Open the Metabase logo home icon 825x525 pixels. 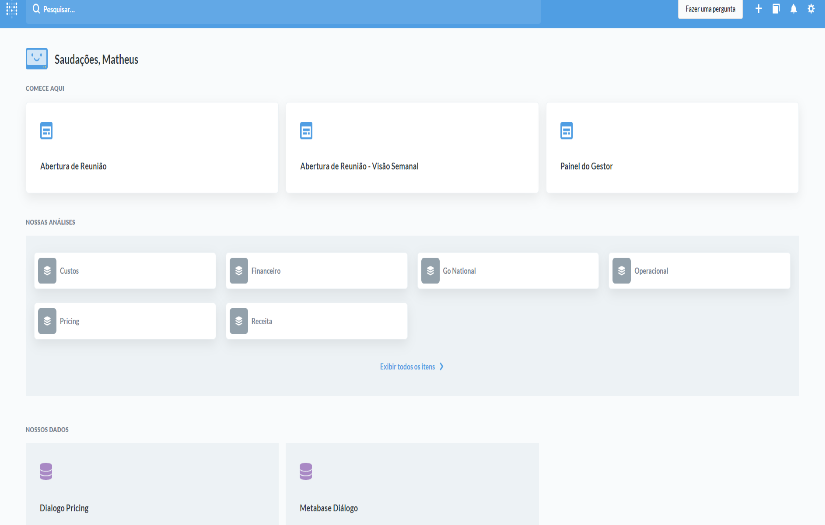click(12, 8)
